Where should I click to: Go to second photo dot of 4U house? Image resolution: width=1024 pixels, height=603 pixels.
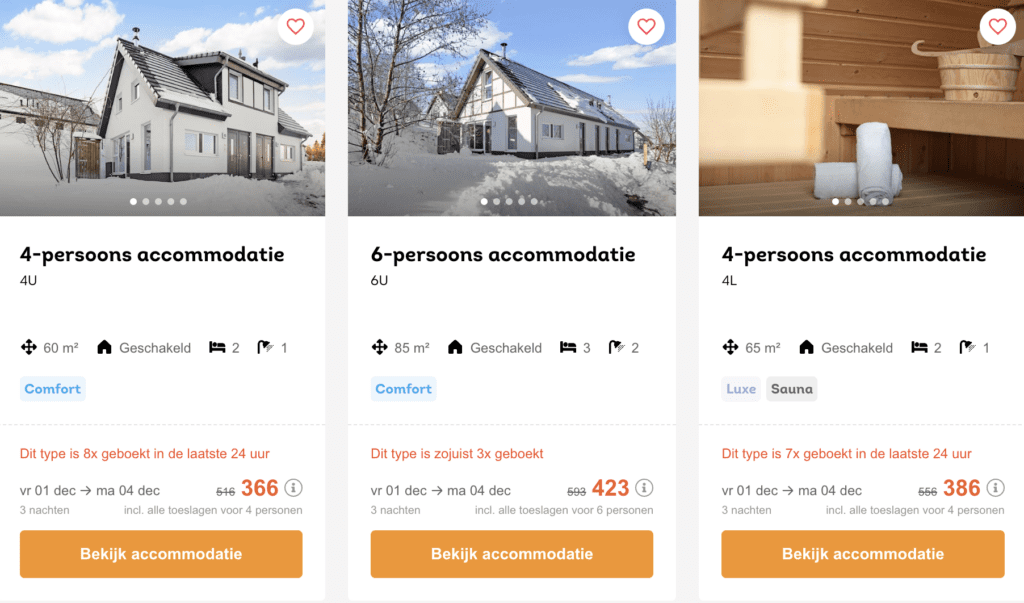tap(146, 201)
